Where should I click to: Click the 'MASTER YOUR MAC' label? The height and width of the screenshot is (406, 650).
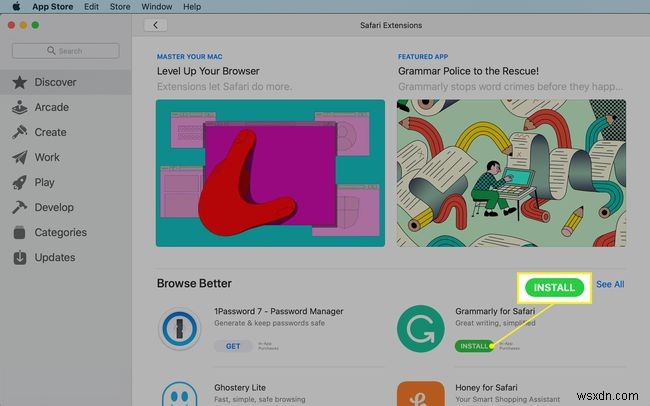pos(189,56)
